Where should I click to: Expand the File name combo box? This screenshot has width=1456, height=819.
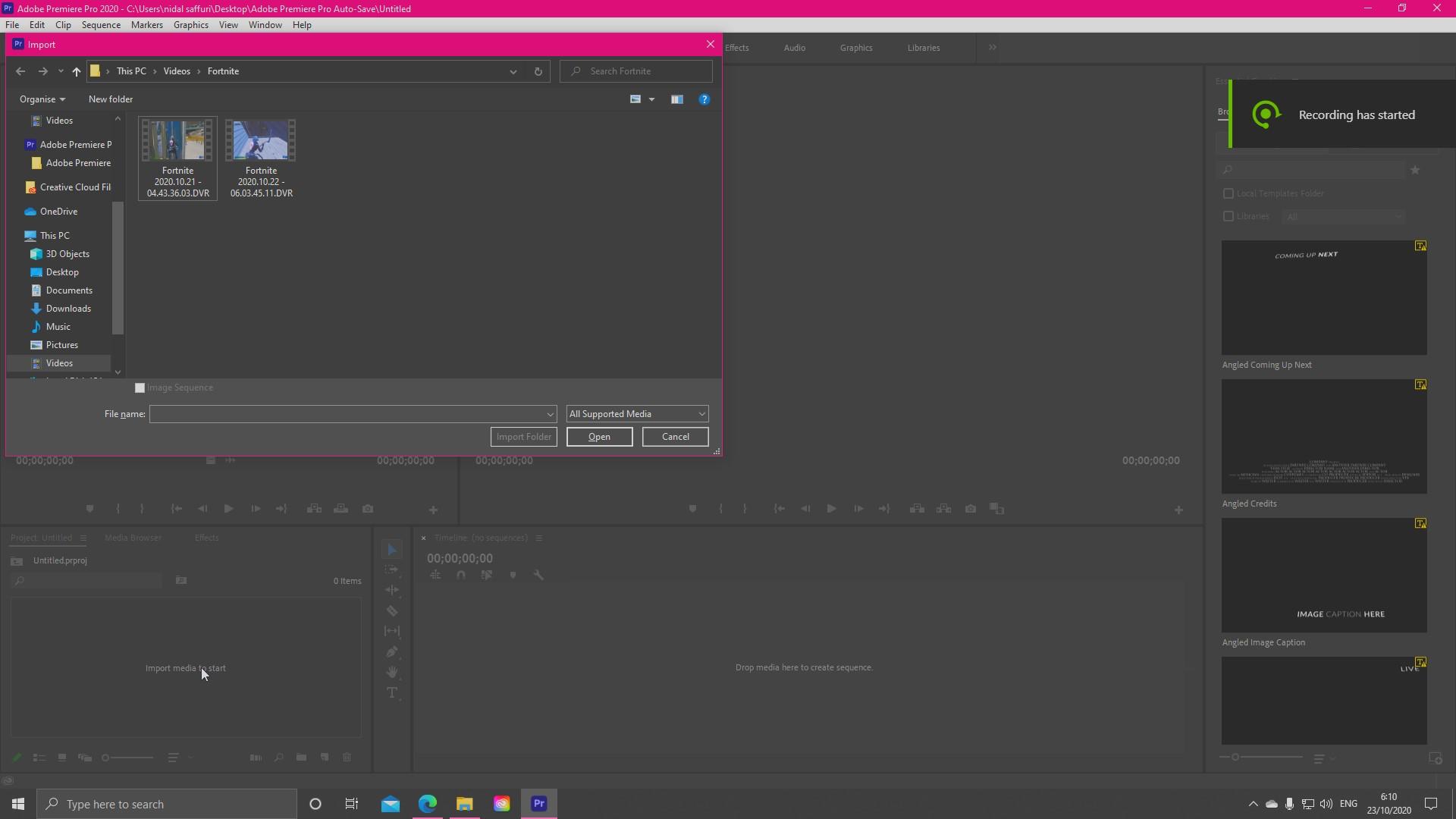[x=551, y=414]
